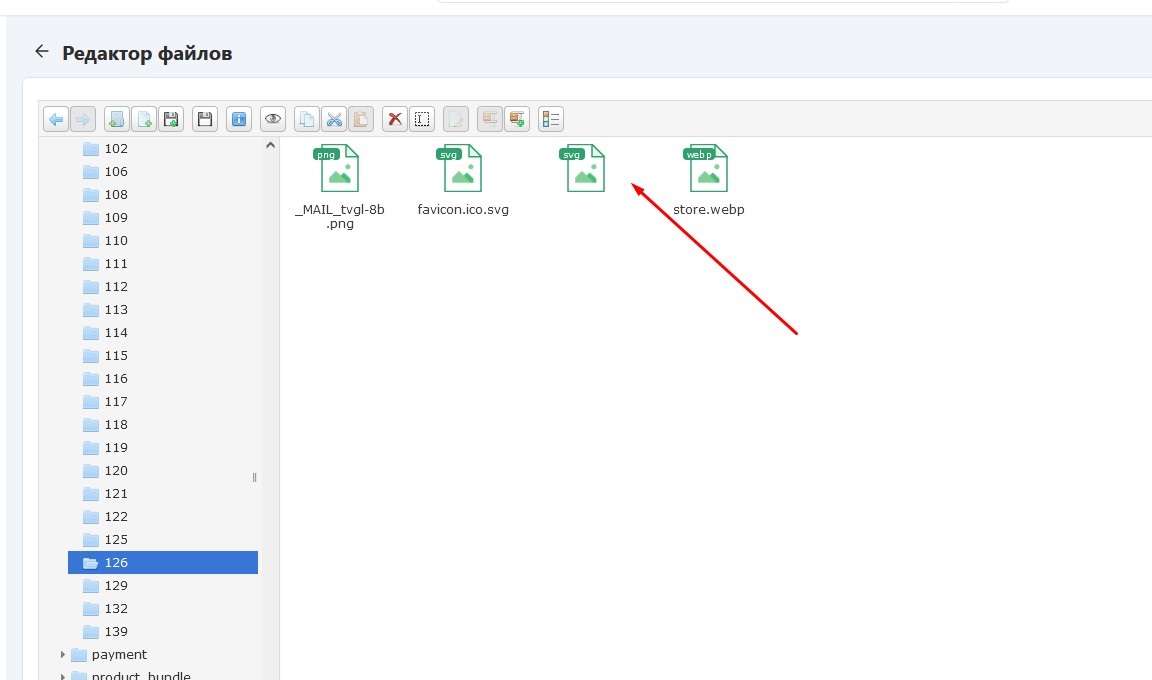This screenshot has width=1152, height=680.
Task: Open file info with the blue 'i' icon
Action: click(x=239, y=119)
